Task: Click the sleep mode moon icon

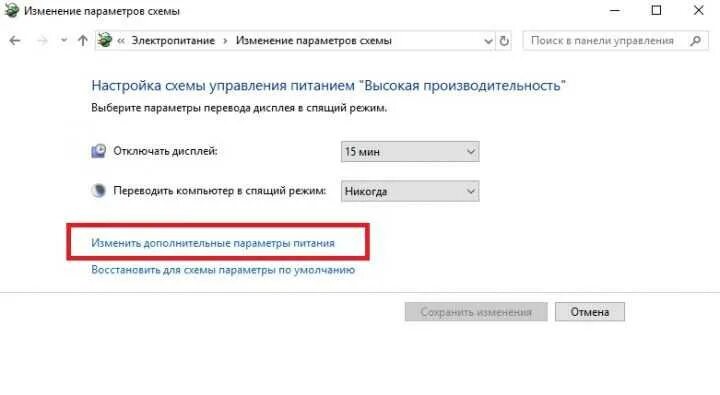Action: click(x=98, y=190)
